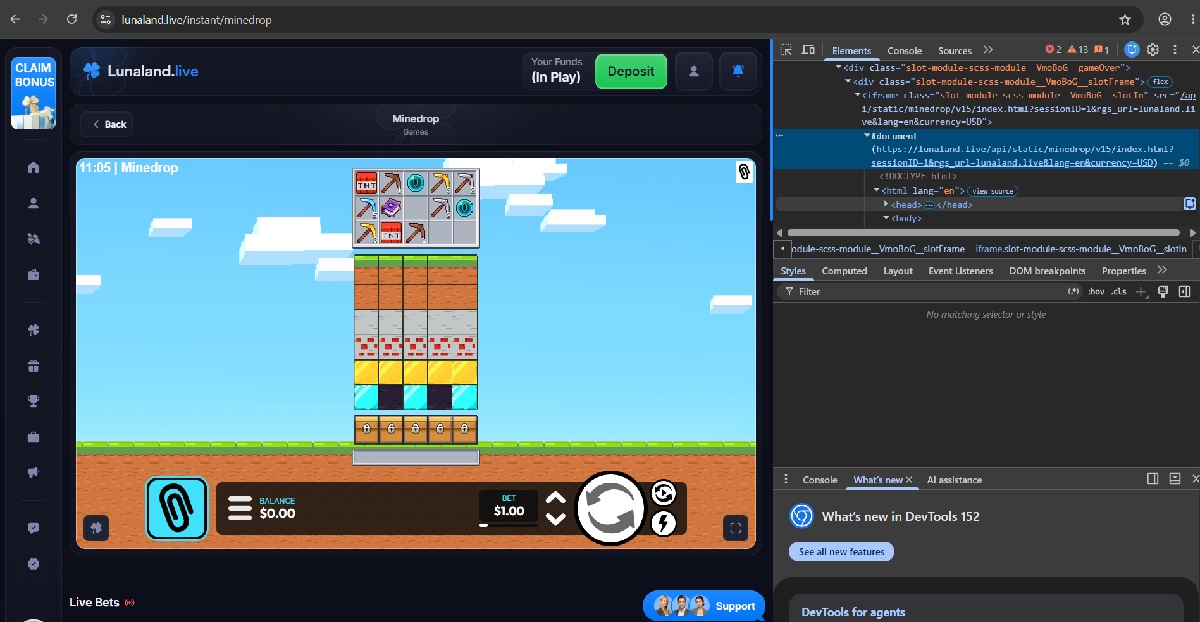
Task: Open DevTools settings gear icon
Action: point(1153,49)
